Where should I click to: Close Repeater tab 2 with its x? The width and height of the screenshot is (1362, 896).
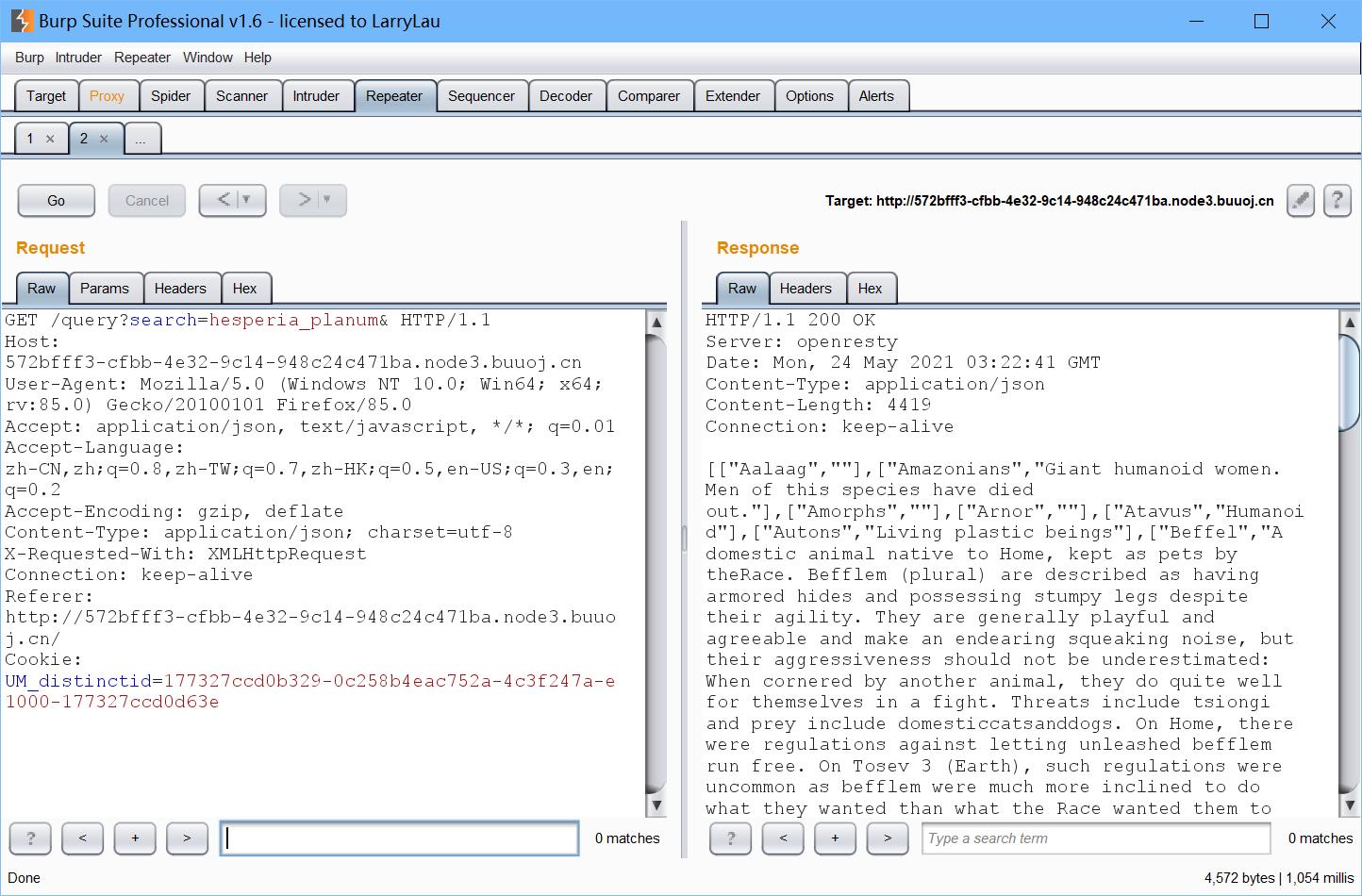click(x=104, y=139)
